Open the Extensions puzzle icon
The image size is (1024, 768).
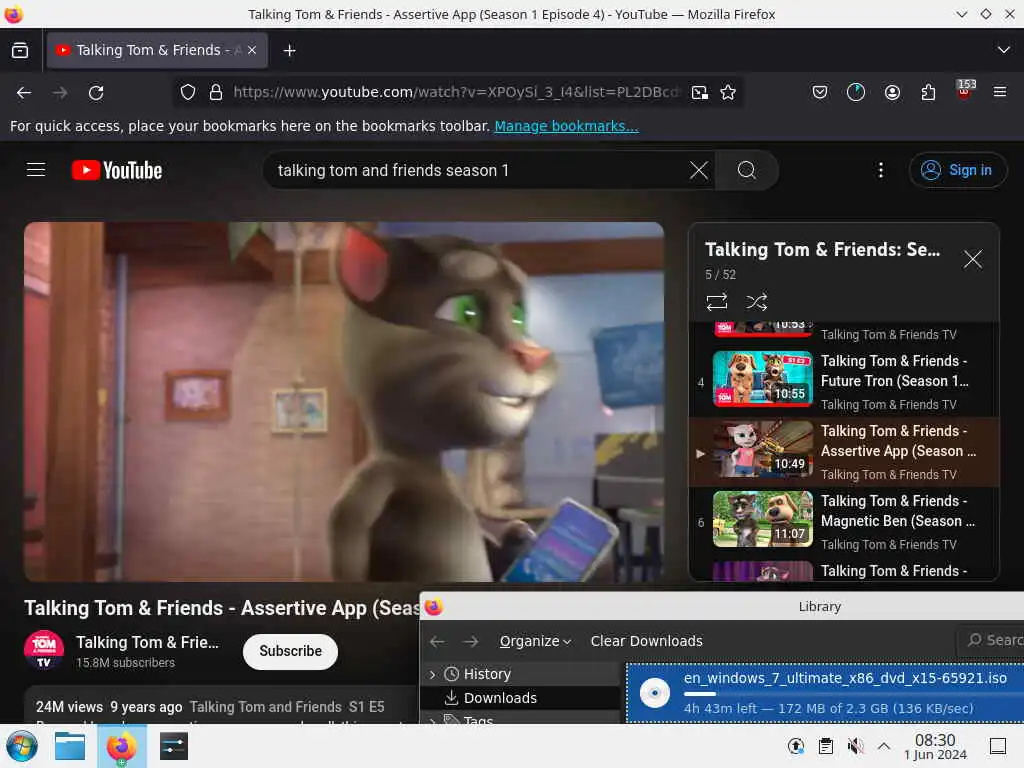[x=928, y=93]
